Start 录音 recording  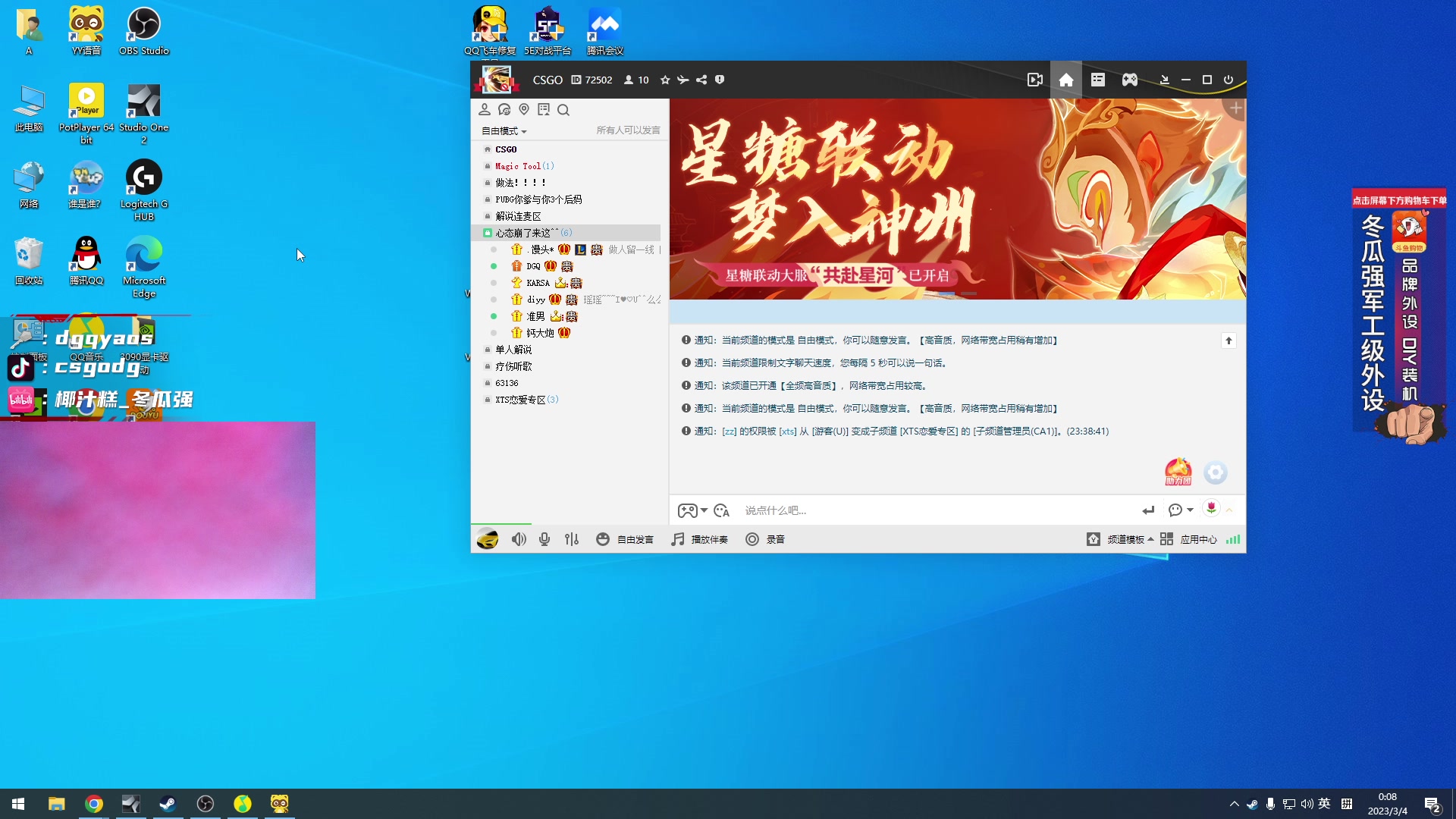coord(764,539)
